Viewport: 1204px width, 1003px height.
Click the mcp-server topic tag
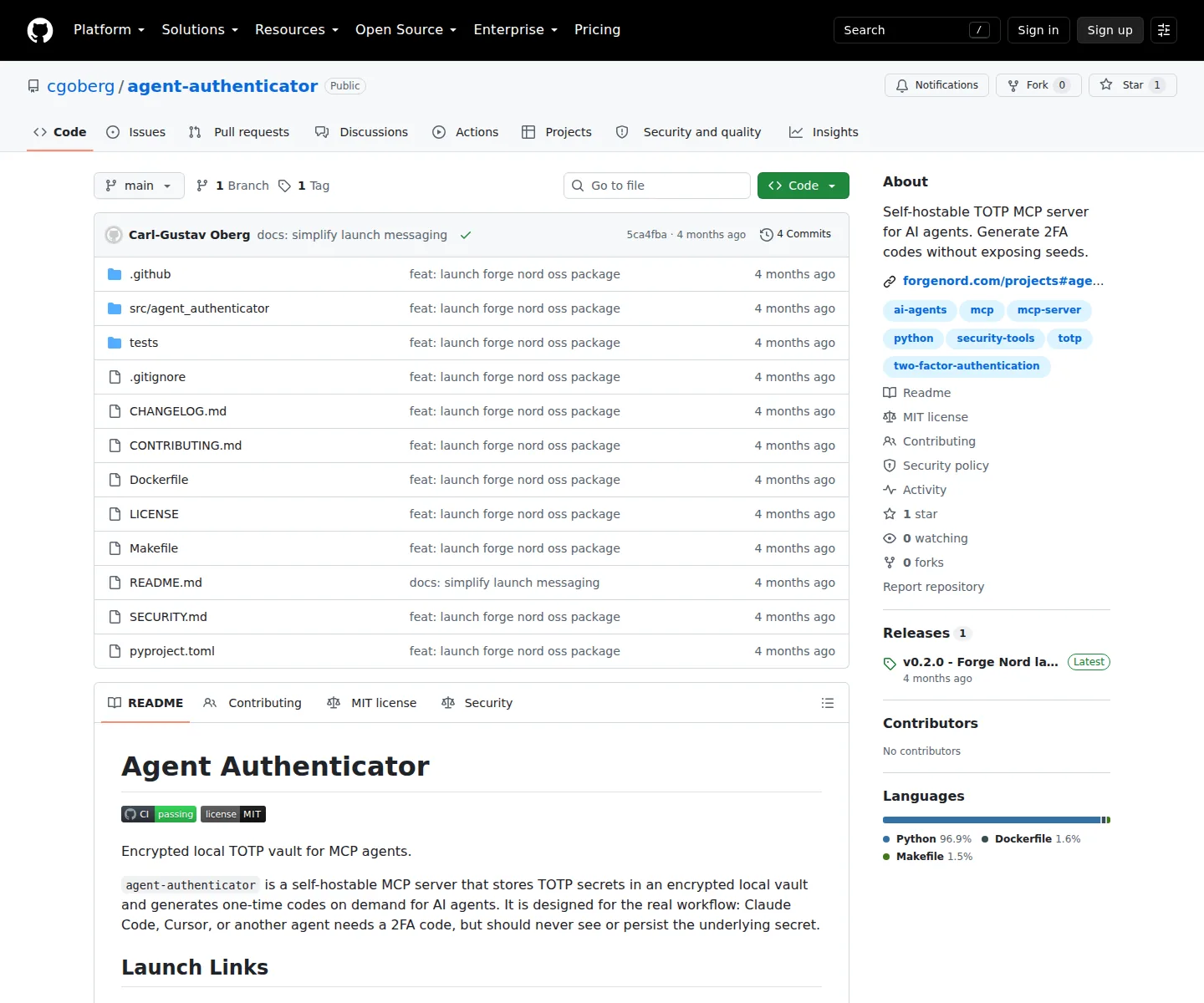[x=1048, y=310]
